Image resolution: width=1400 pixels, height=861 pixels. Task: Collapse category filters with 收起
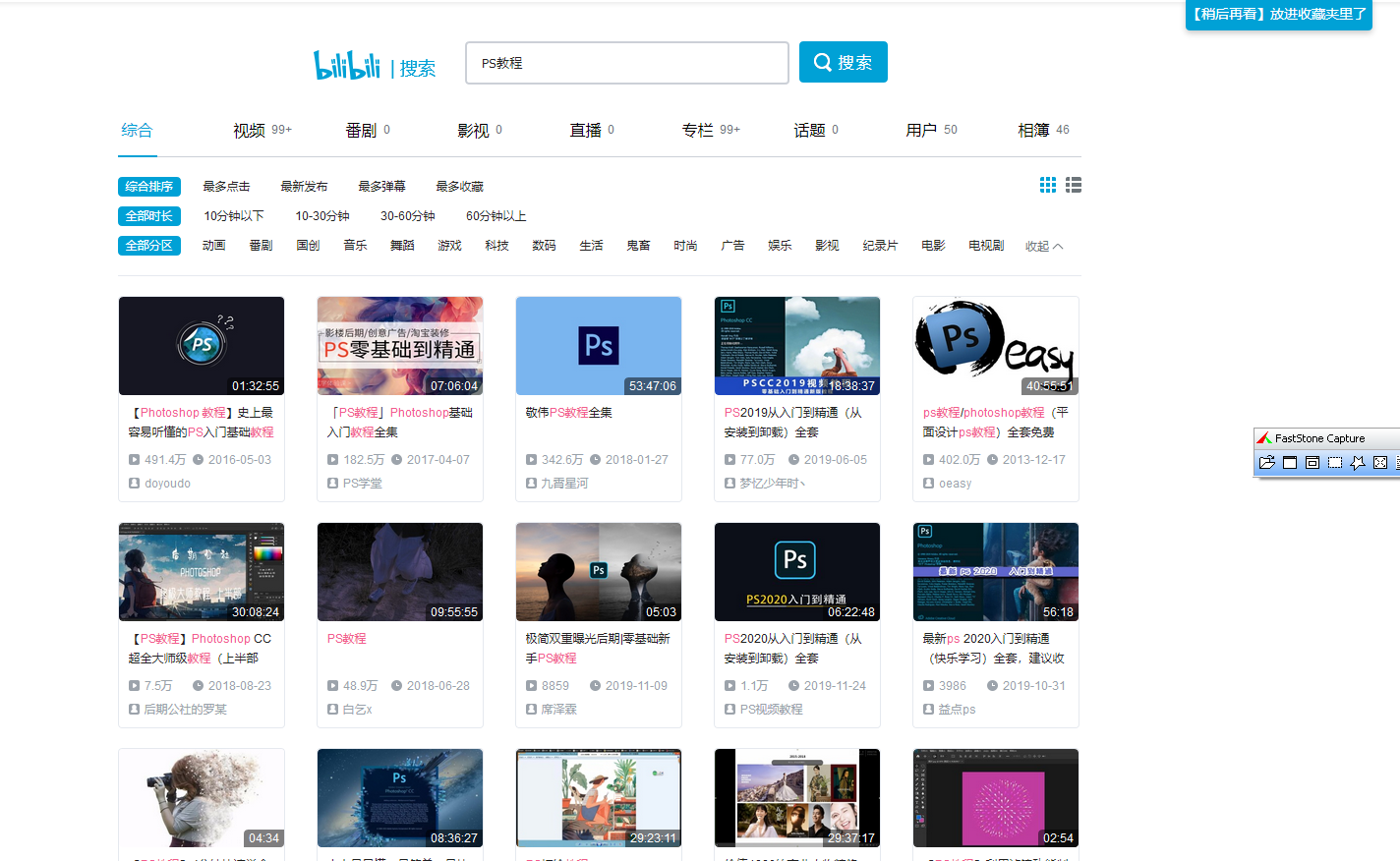click(x=1044, y=246)
